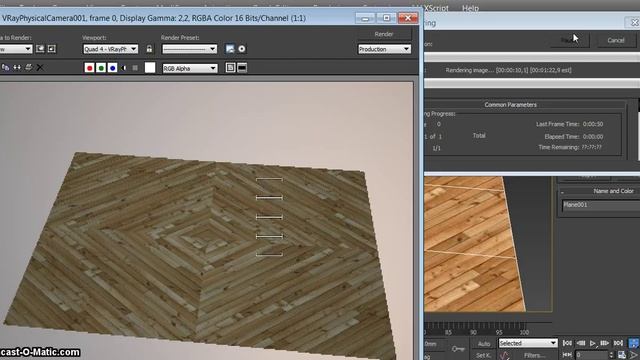This screenshot has width=640, height=360.
Task: Open the Area to Render dropdown
Action: coord(16,49)
